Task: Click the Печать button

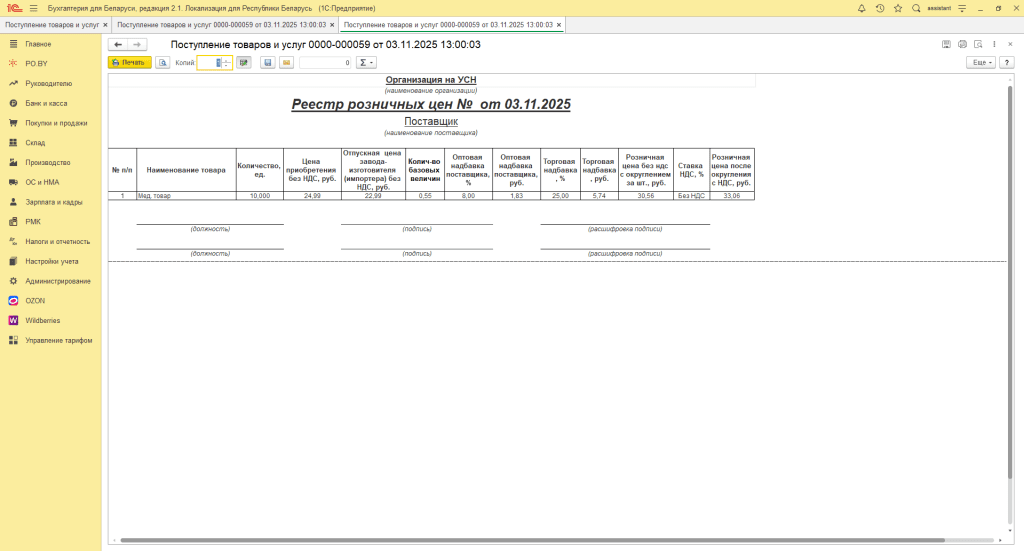Action: pos(130,63)
